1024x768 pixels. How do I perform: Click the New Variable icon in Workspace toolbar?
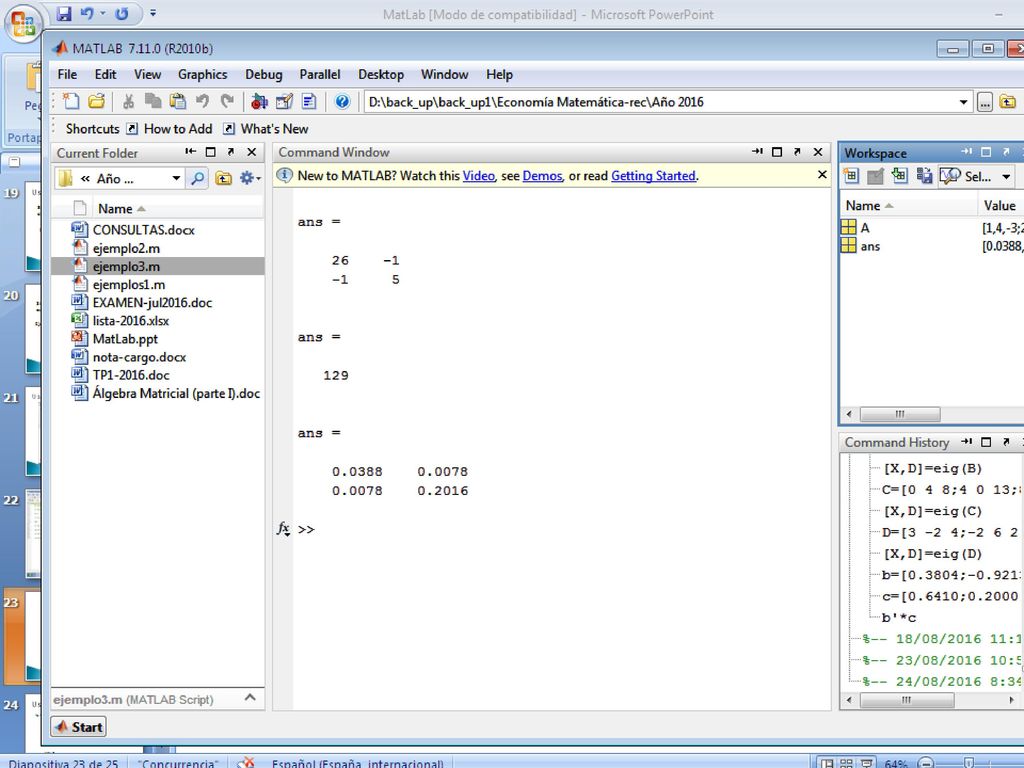click(x=851, y=176)
